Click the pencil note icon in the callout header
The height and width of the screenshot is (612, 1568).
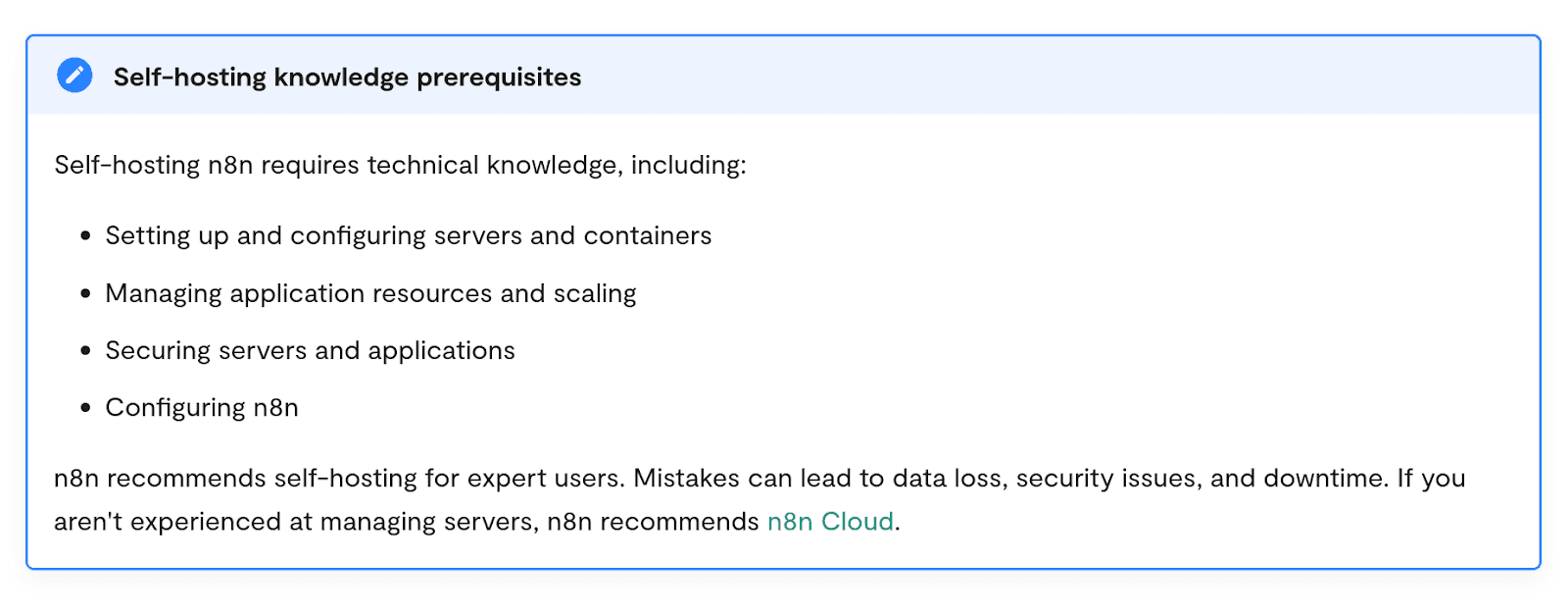point(74,76)
